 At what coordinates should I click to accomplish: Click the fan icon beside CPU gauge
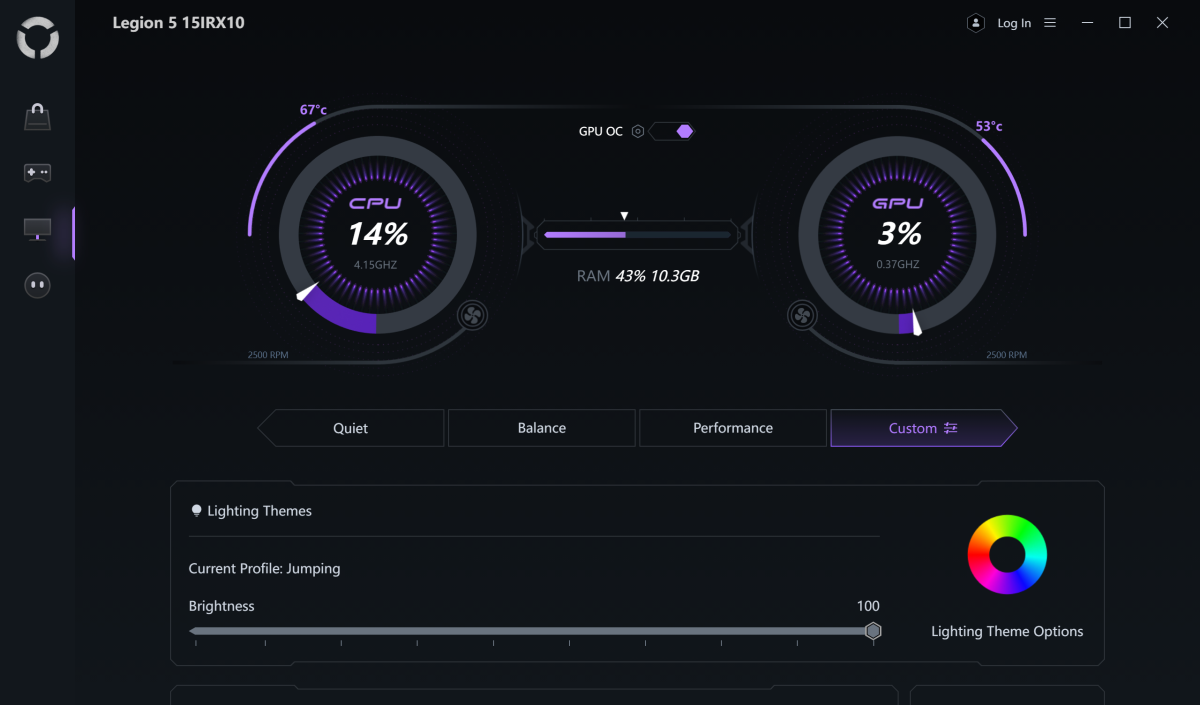(472, 316)
